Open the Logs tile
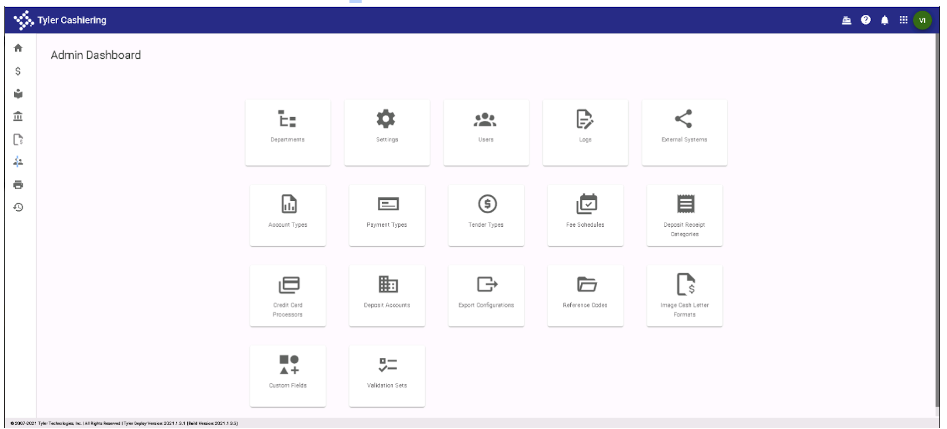Image resolution: width=947 pixels, height=429 pixels. [x=585, y=133]
